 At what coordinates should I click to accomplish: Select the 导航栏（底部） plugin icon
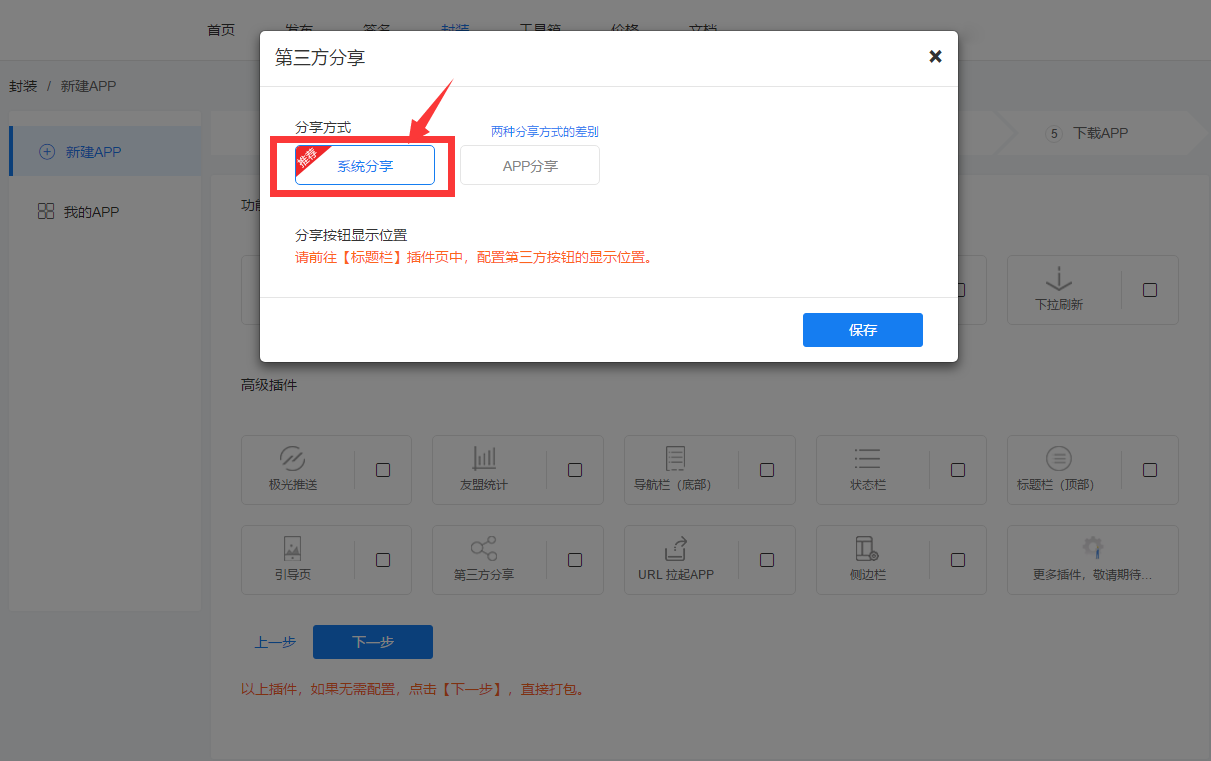click(676, 459)
